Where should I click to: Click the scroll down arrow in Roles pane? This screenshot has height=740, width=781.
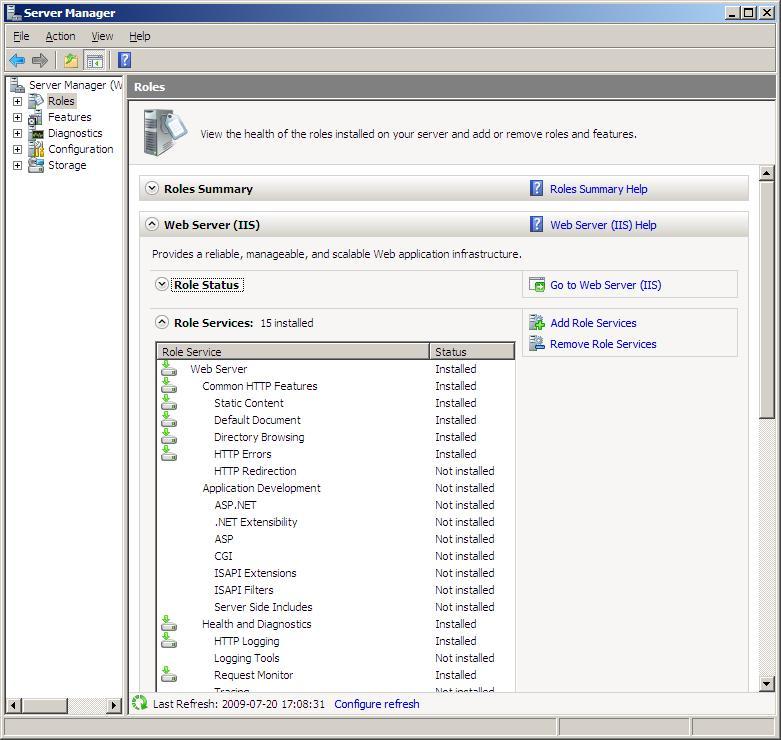[767, 684]
